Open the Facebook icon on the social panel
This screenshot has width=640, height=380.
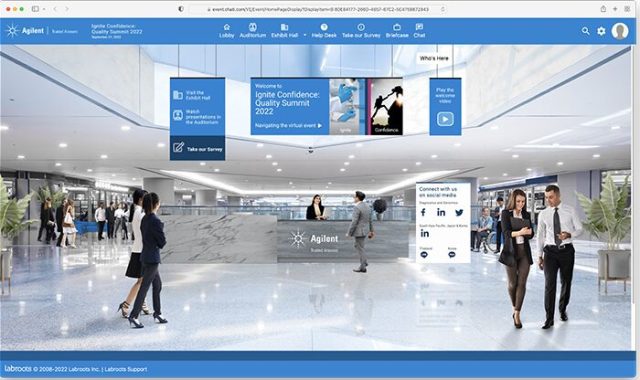(423, 212)
